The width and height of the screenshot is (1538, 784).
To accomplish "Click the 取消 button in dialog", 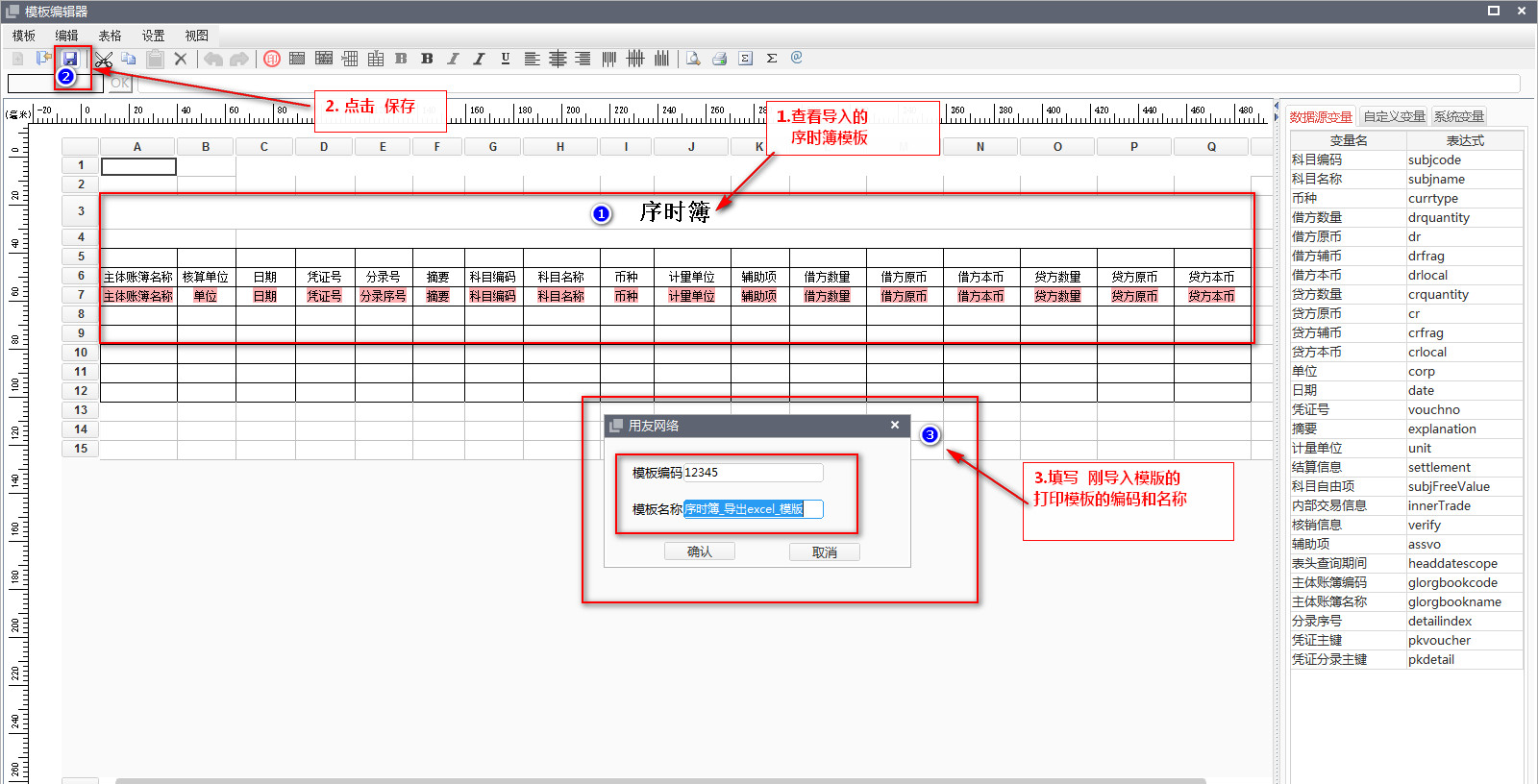I will 824,552.
